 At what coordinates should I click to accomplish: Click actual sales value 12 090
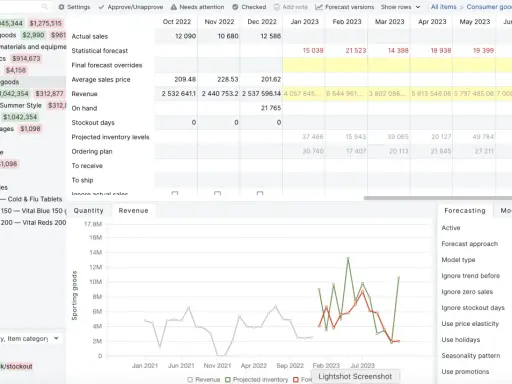185,36
